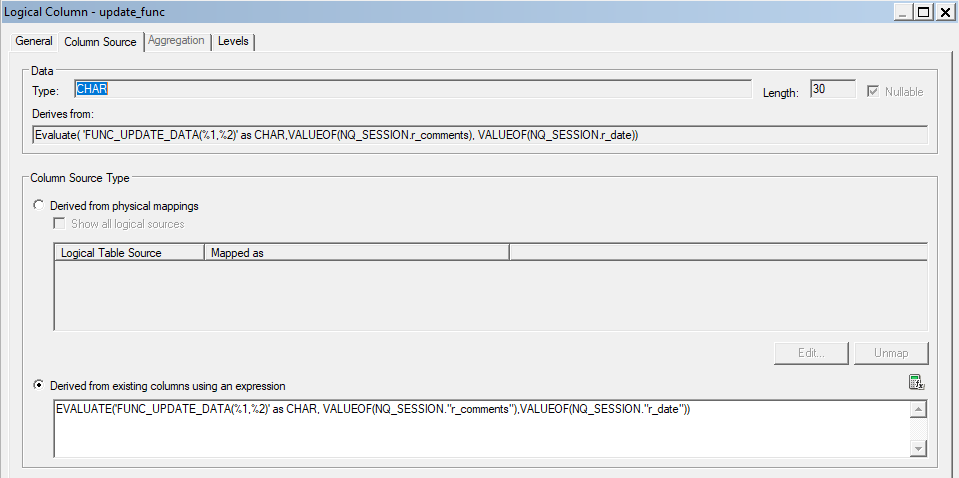Switch to the General tab

pos(34,41)
